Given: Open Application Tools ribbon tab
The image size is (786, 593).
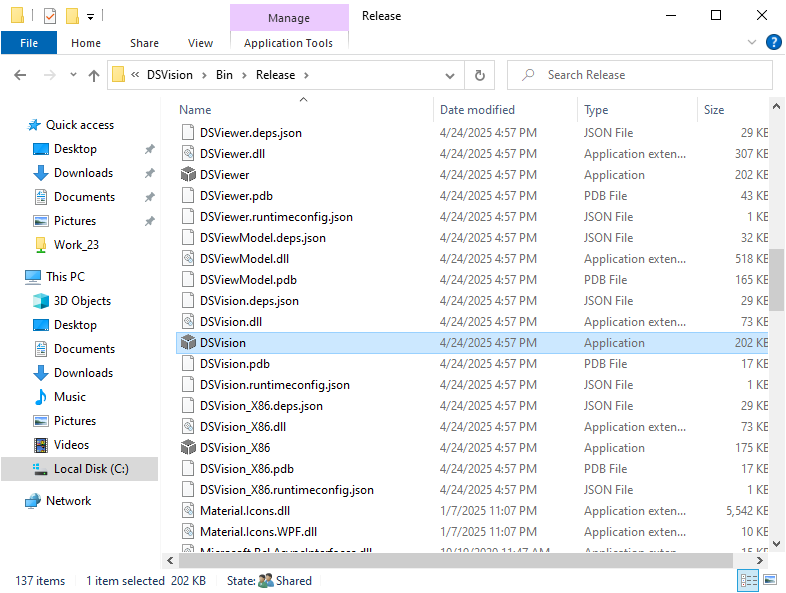Looking at the screenshot, I should tap(289, 43).
